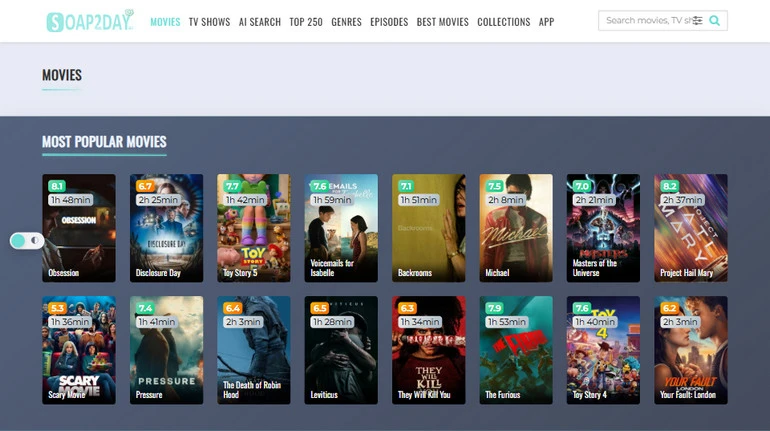Open the Toy Story 4 poster
The image size is (770, 431).
[x=604, y=350]
